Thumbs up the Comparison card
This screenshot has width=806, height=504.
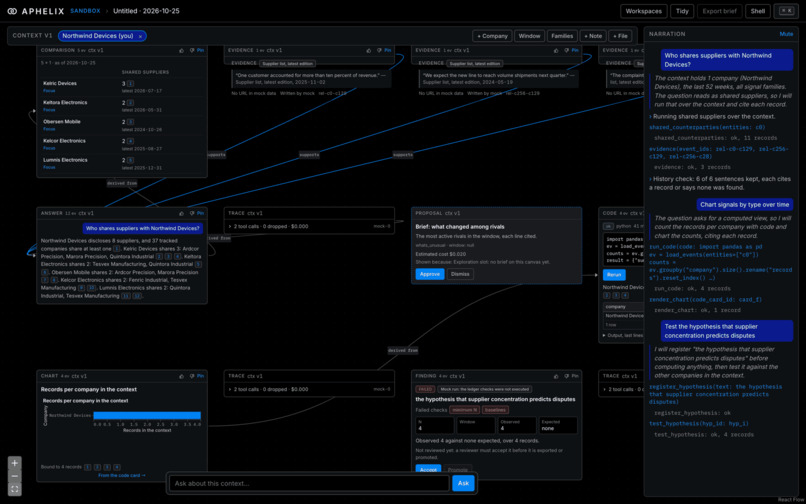pyautogui.click(x=181, y=50)
